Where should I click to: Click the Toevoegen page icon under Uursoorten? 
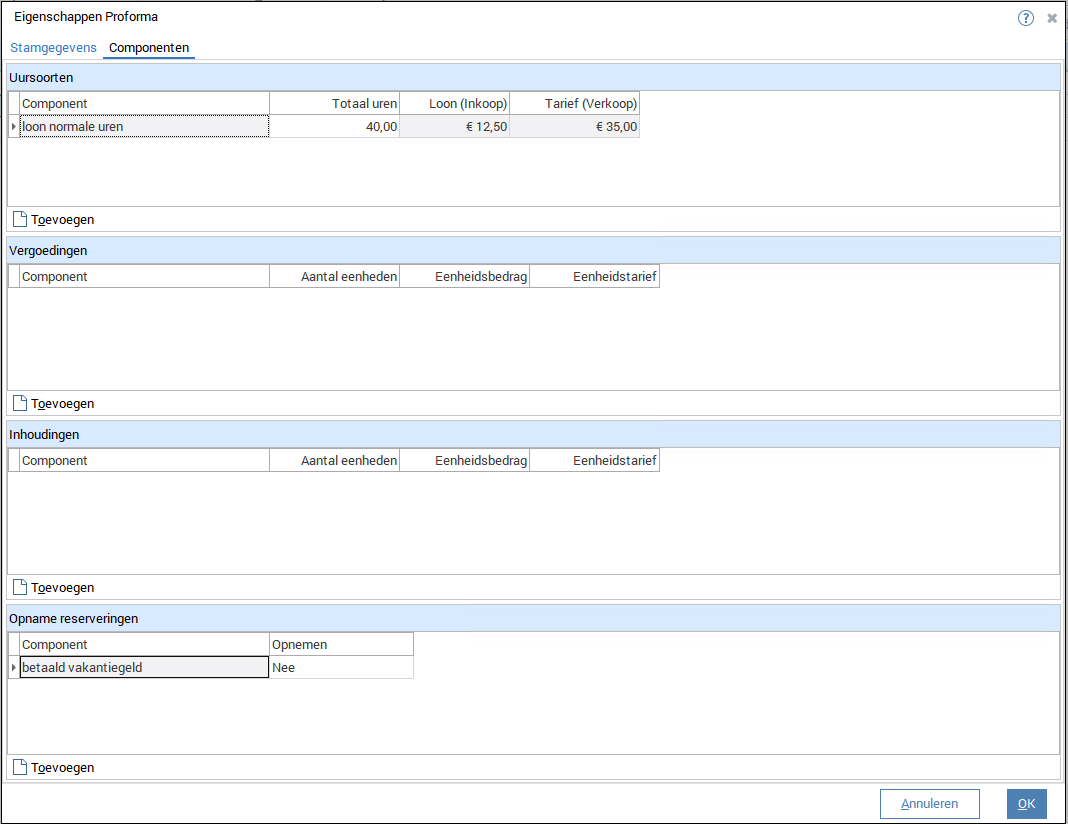(x=19, y=220)
